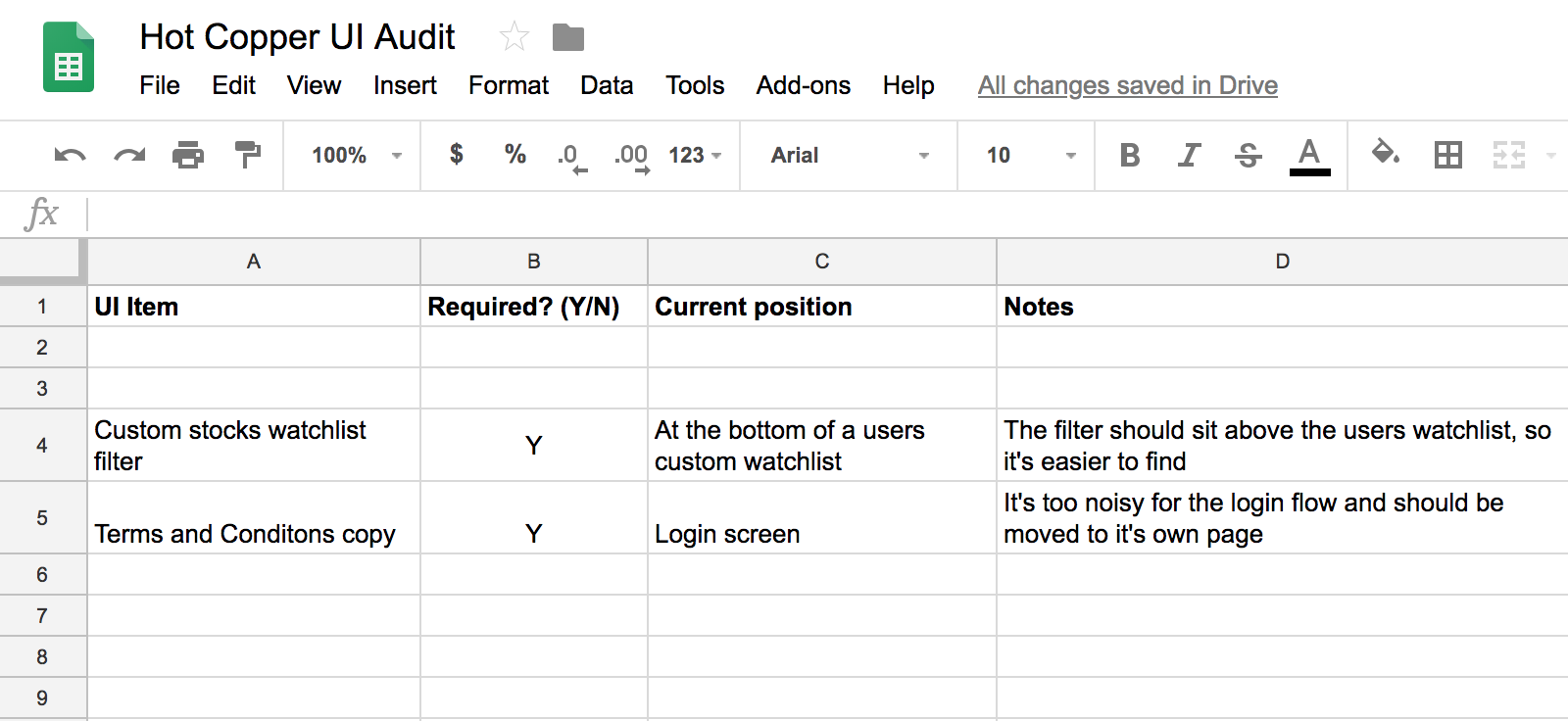Click the All changes saved in Drive link

coord(1127,85)
